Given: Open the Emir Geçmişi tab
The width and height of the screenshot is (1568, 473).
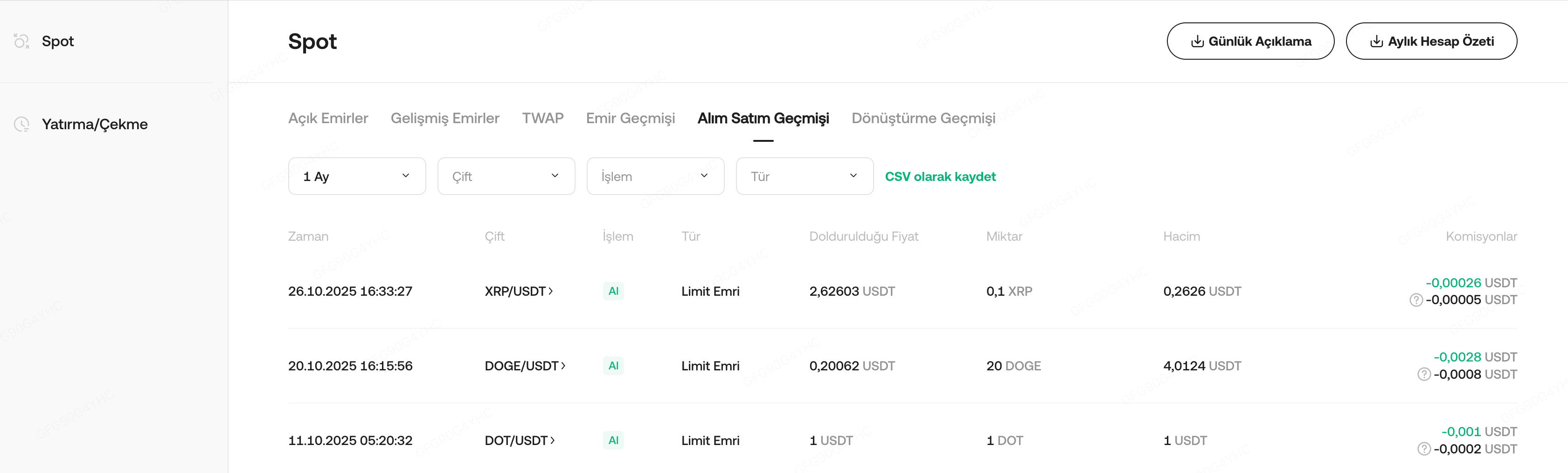Looking at the screenshot, I should [630, 118].
